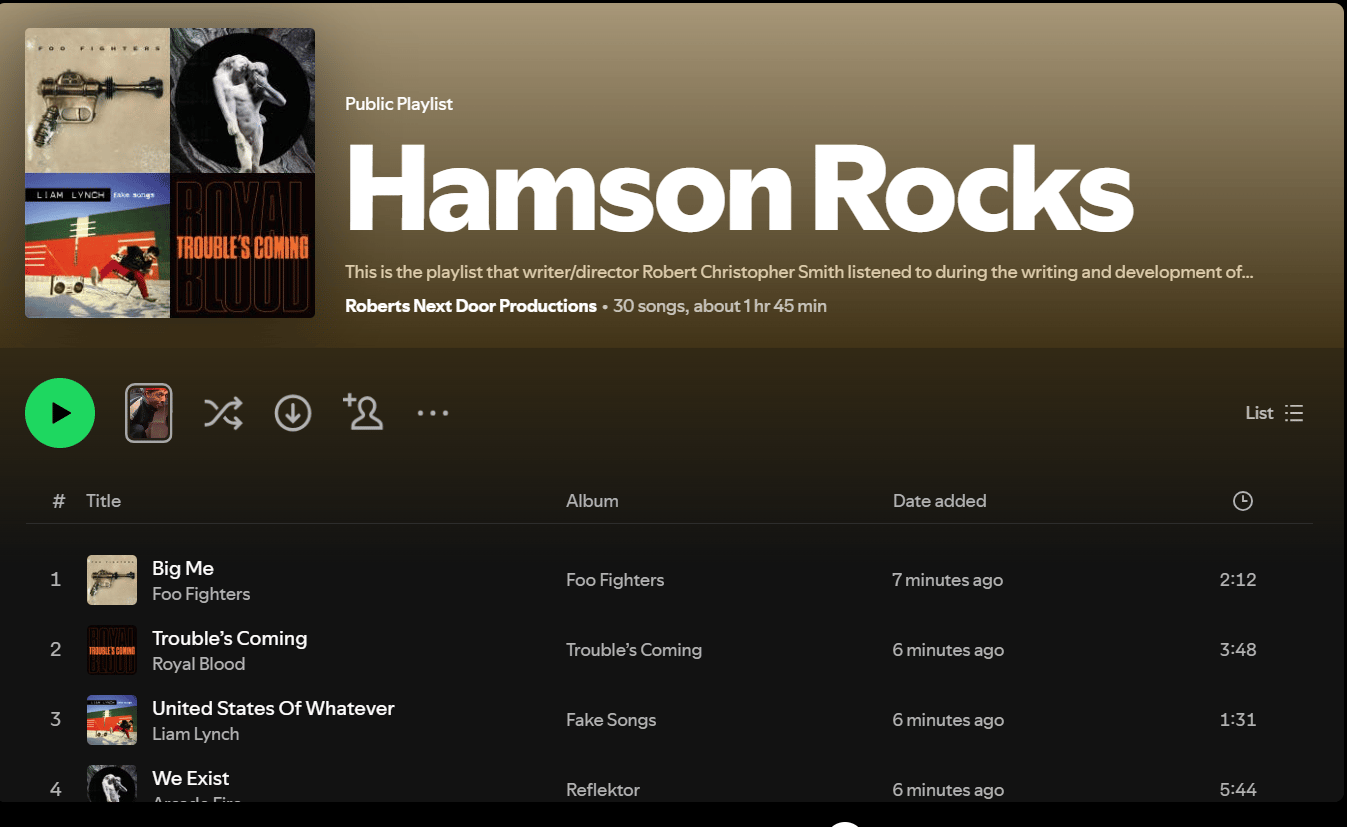
Task: Open the Foo Fighters album link in the Album column
Action: (x=615, y=580)
